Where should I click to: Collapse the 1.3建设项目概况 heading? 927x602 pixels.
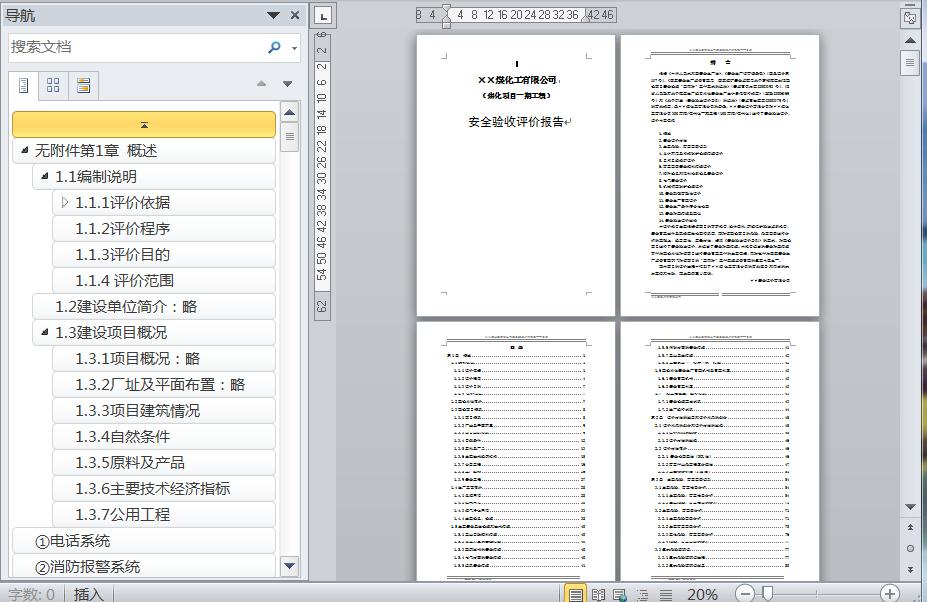point(45,332)
